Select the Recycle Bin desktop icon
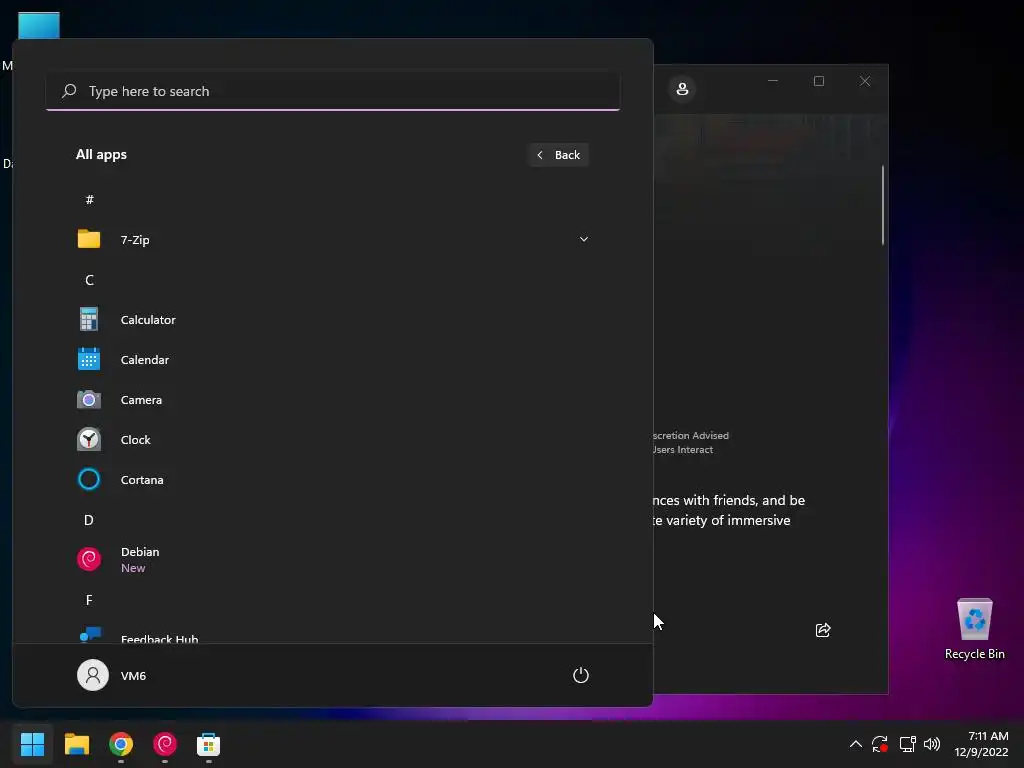This screenshot has width=1024, height=768. point(974,628)
